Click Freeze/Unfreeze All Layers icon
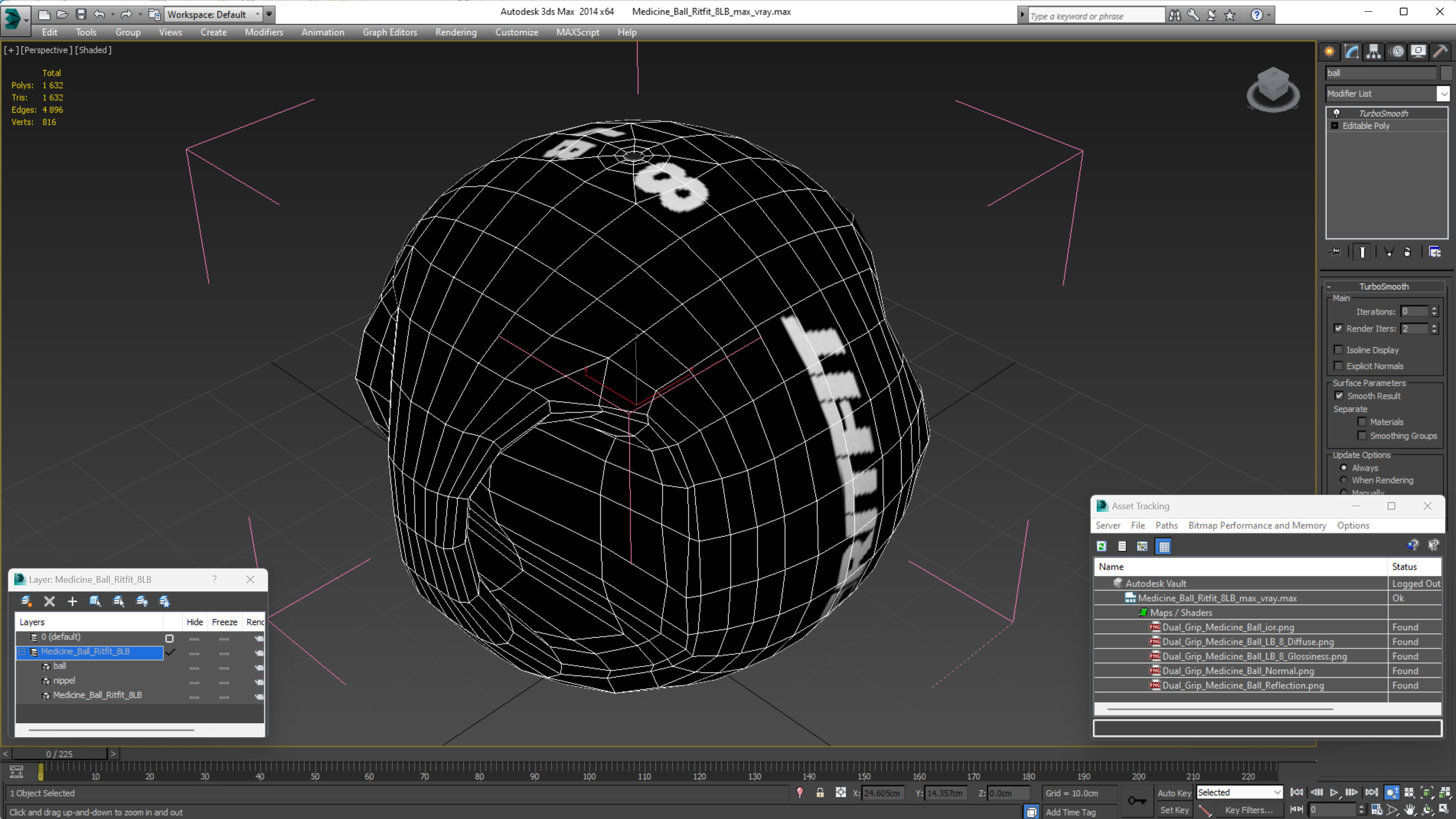The width and height of the screenshot is (1456, 819). [x=164, y=601]
